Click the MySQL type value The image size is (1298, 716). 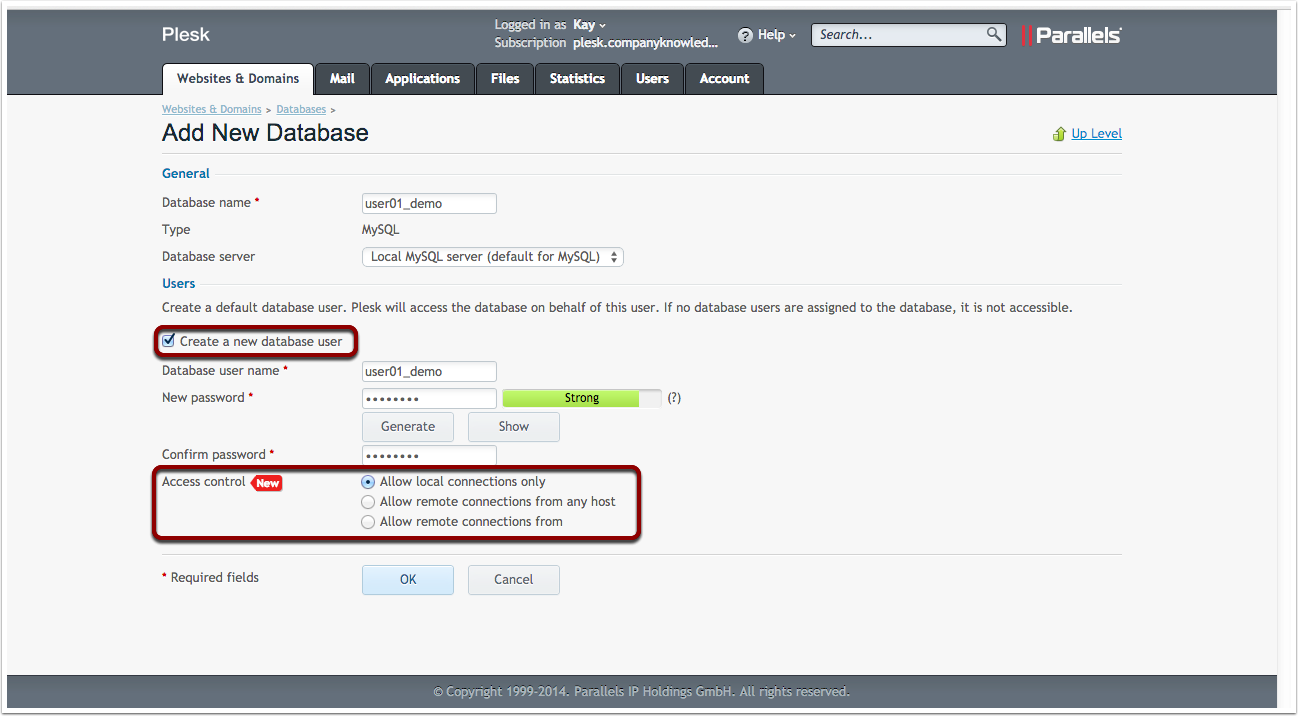380,230
